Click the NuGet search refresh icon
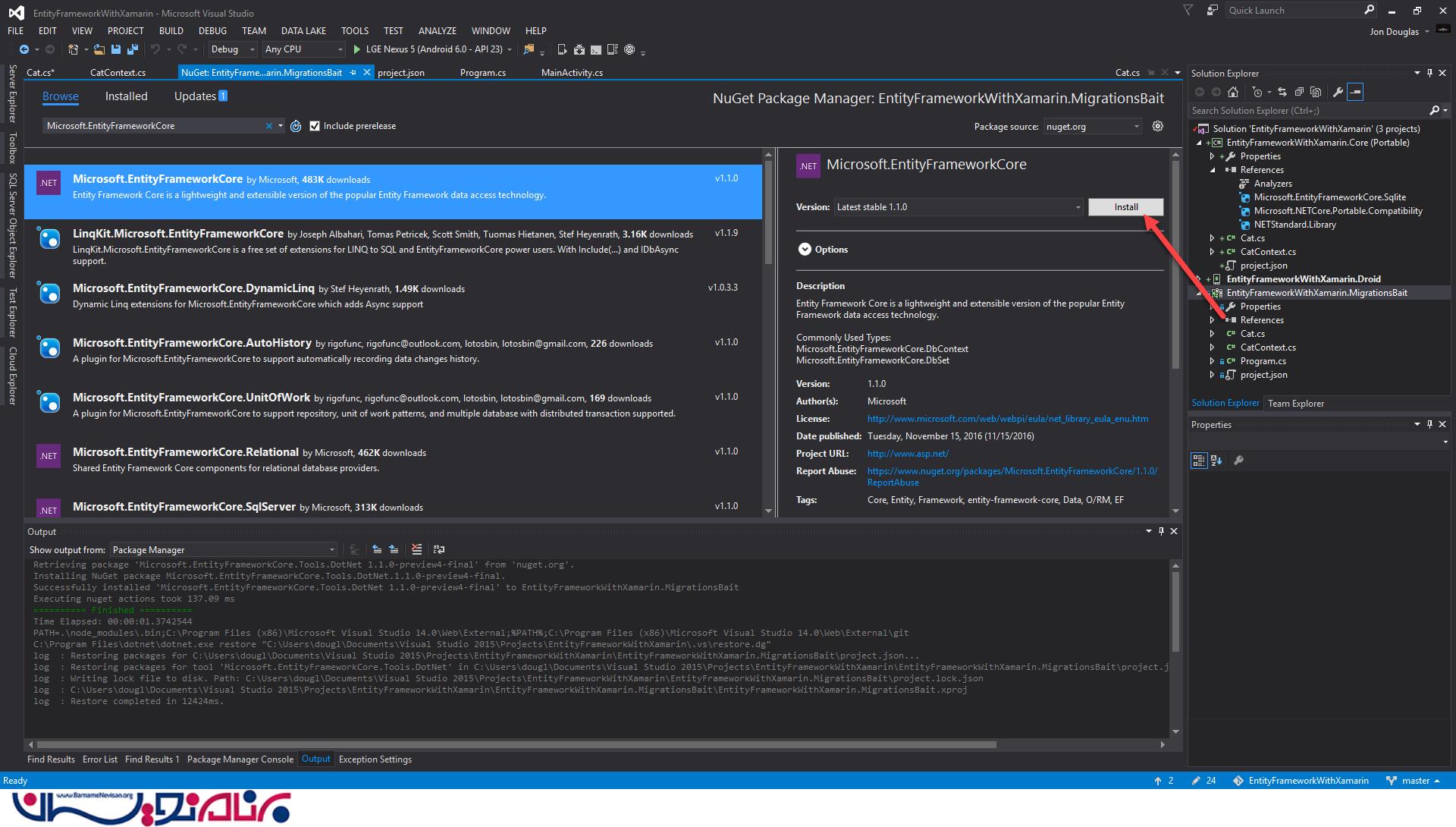The image size is (1456, 827). [x=296, y=126]
